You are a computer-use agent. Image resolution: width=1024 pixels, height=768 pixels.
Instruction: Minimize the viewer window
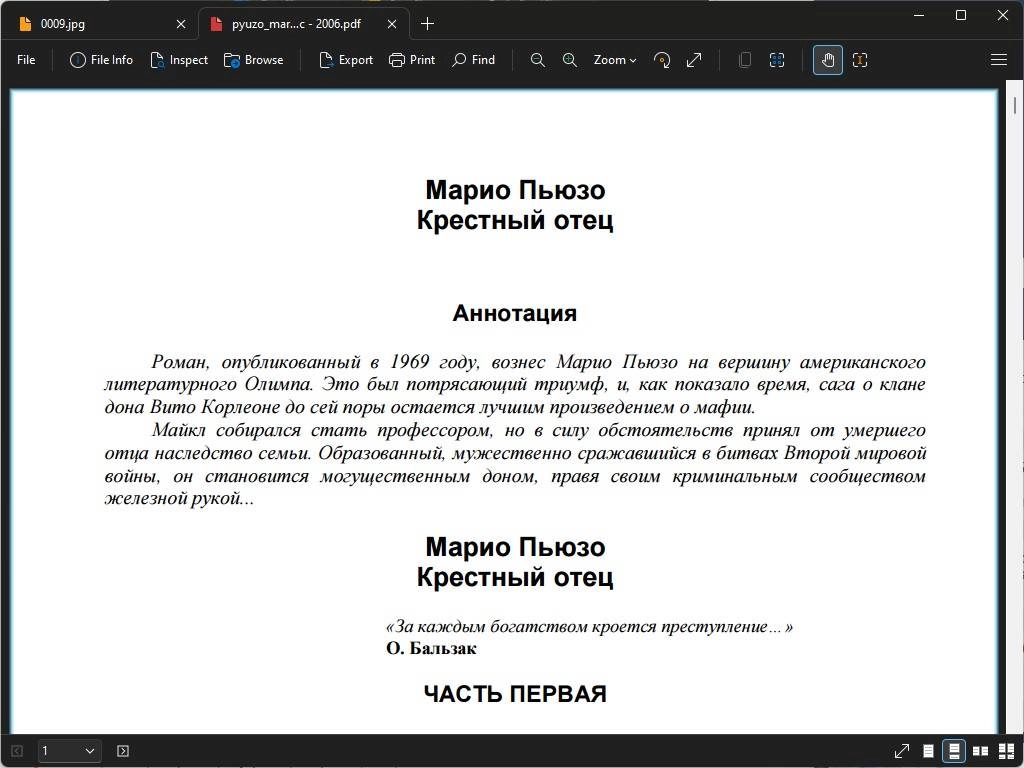pyautogui.click(x=919, y=15)
